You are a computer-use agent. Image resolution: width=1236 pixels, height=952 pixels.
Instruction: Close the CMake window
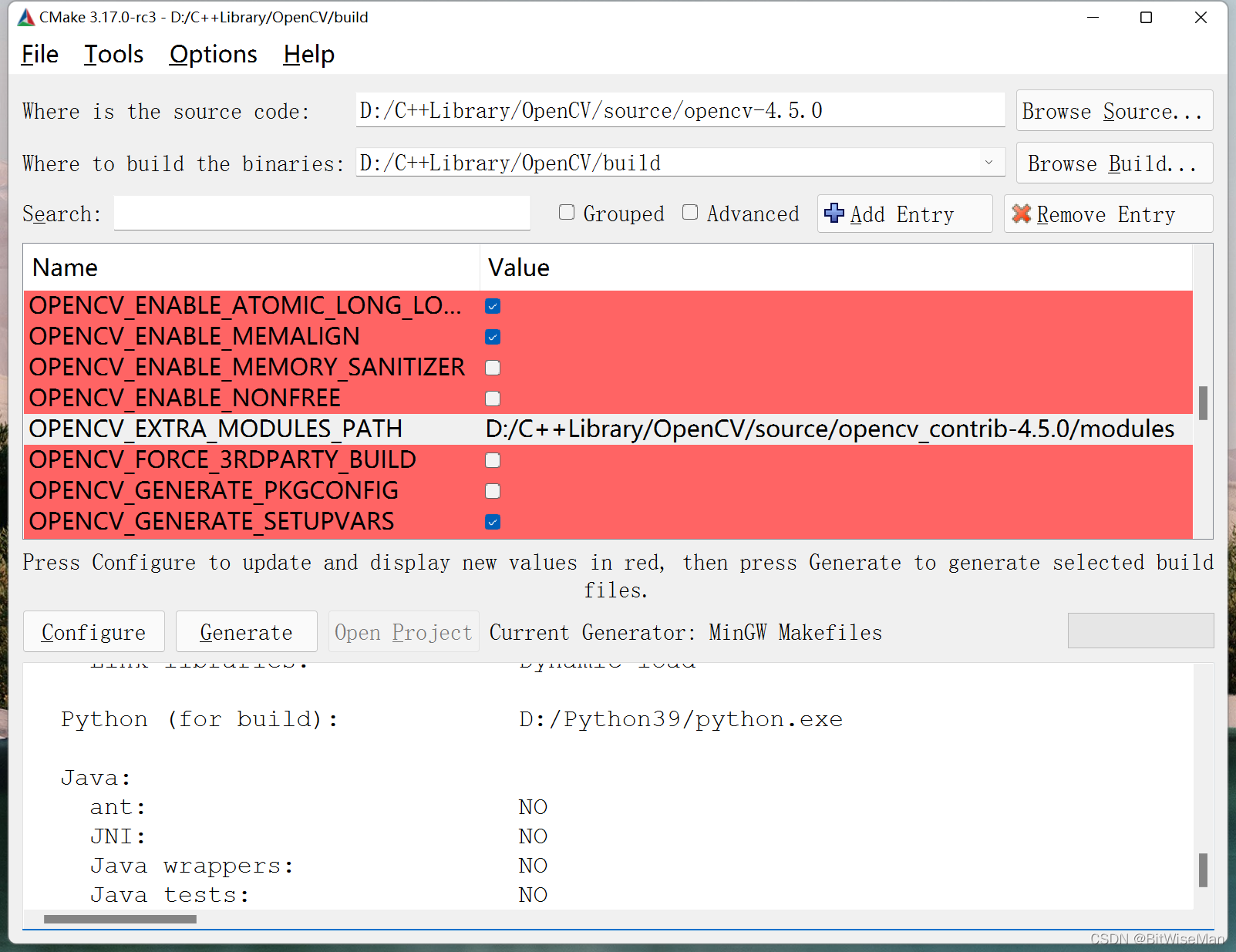click(x=1201, y=17)
